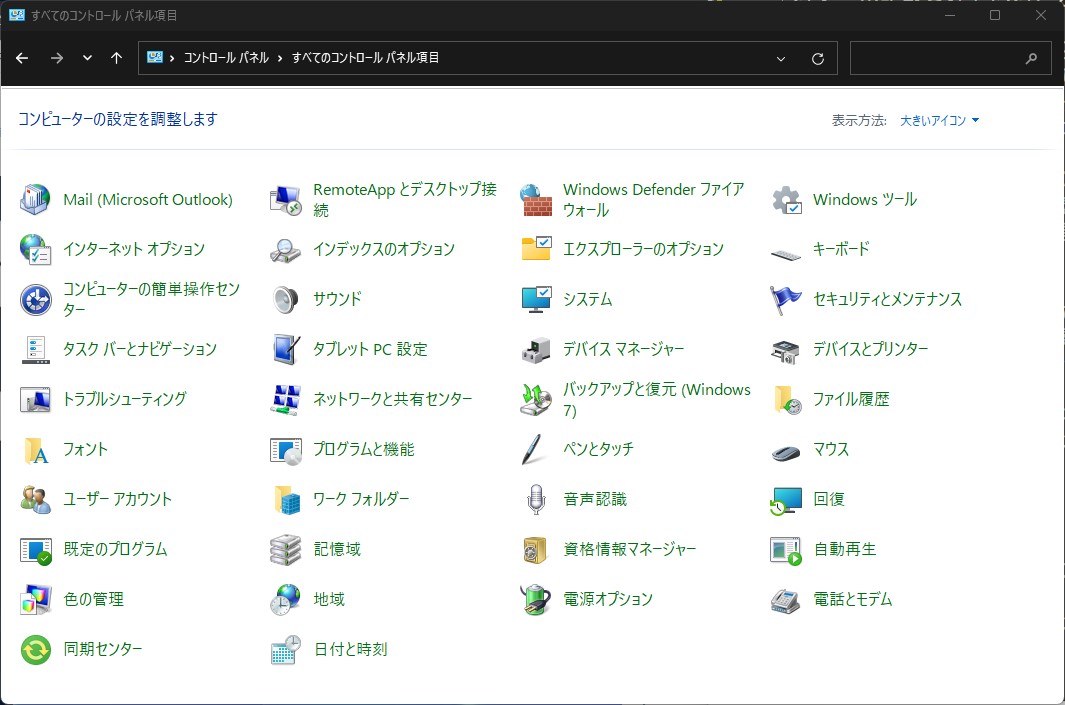Refresh the Control Panel view

click(x=818, y=58)
